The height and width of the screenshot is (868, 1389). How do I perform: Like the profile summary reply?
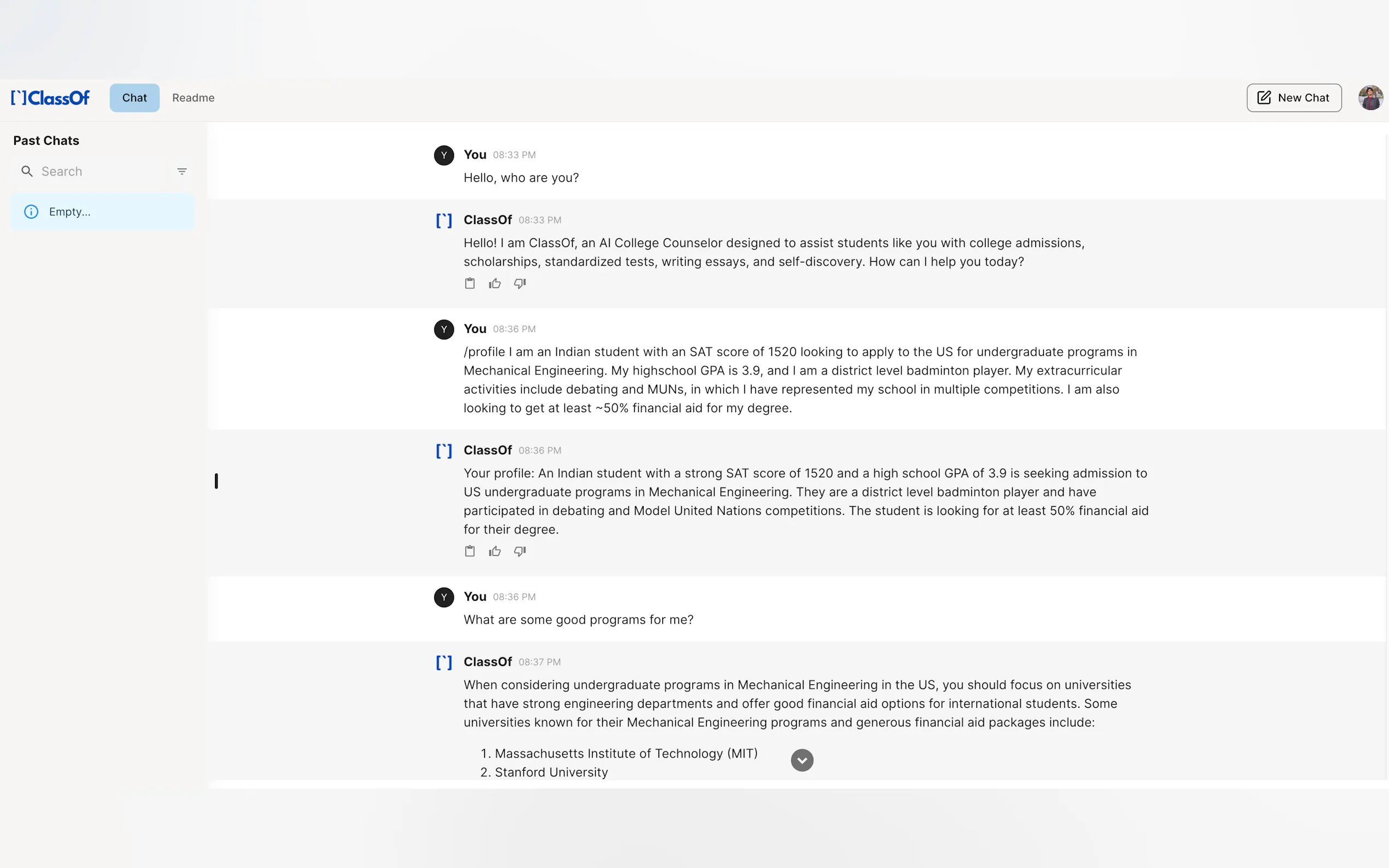click(494, 552)
